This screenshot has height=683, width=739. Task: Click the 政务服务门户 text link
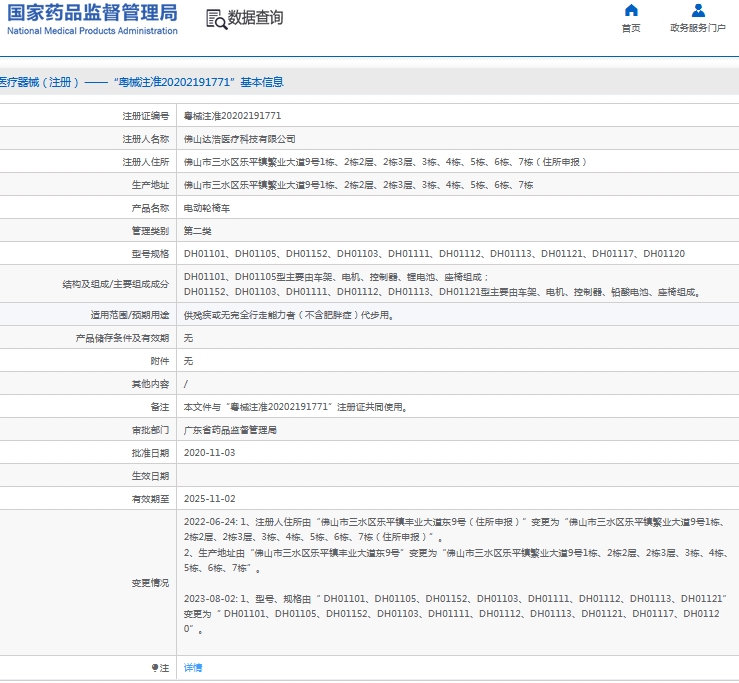[x=698, y=28]
